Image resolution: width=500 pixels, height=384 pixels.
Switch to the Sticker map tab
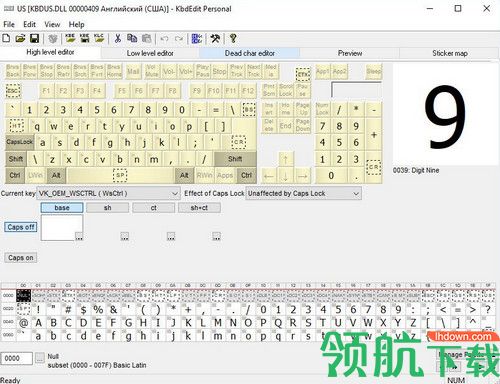click(x=450, y=53)
